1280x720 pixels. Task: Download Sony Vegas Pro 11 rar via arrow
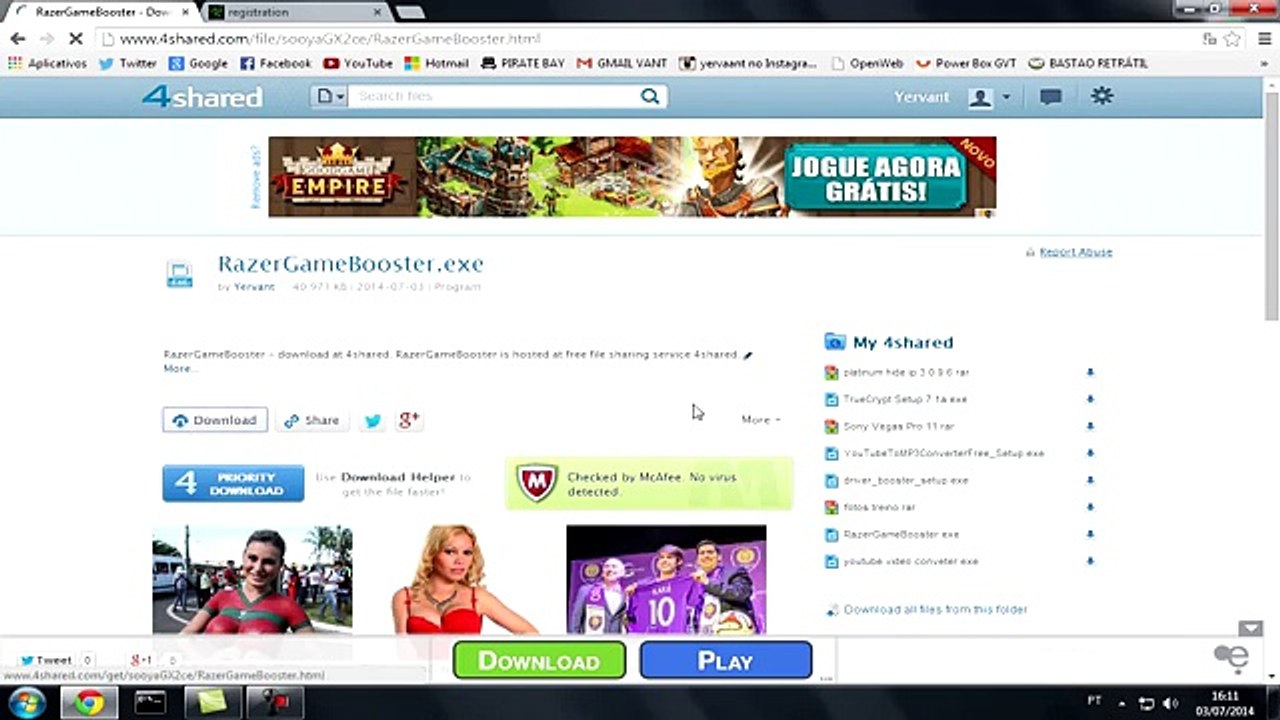tap(1090, 426)
